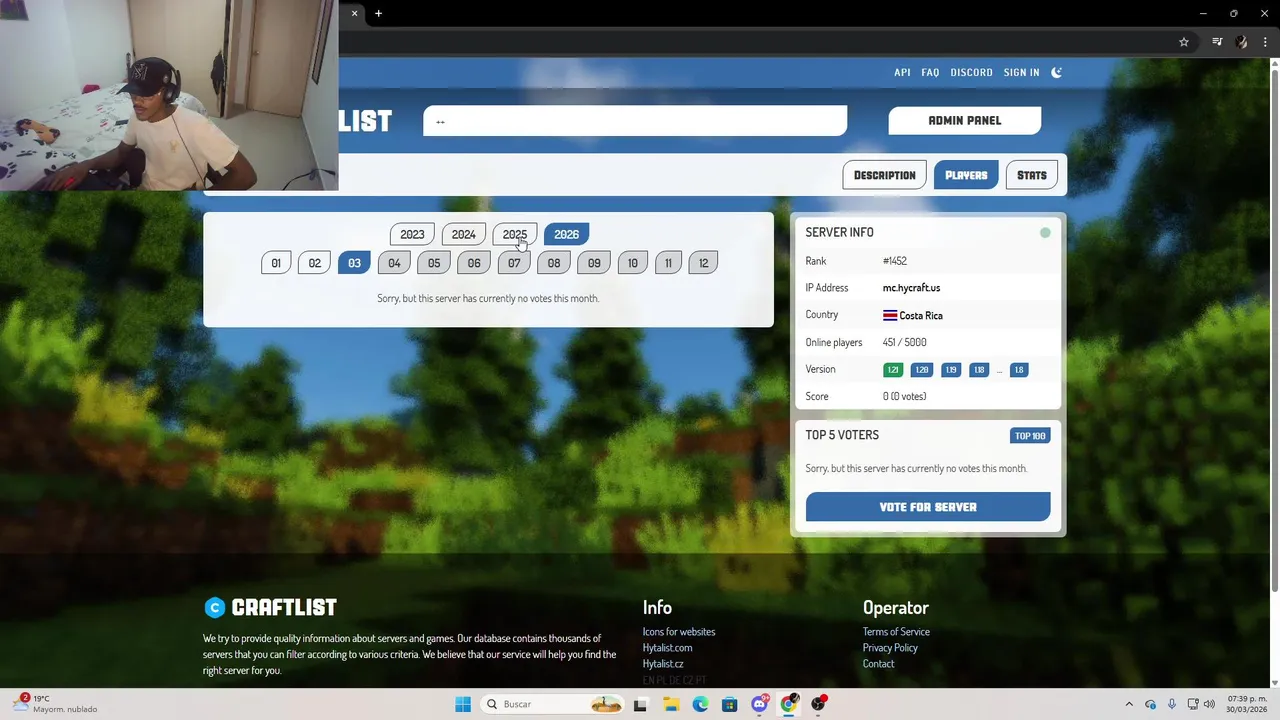Viewport: 1280px width, 720px height.
Task: Open the clock and date panel
Action: pyautogui.click(x=1246, y=704)
